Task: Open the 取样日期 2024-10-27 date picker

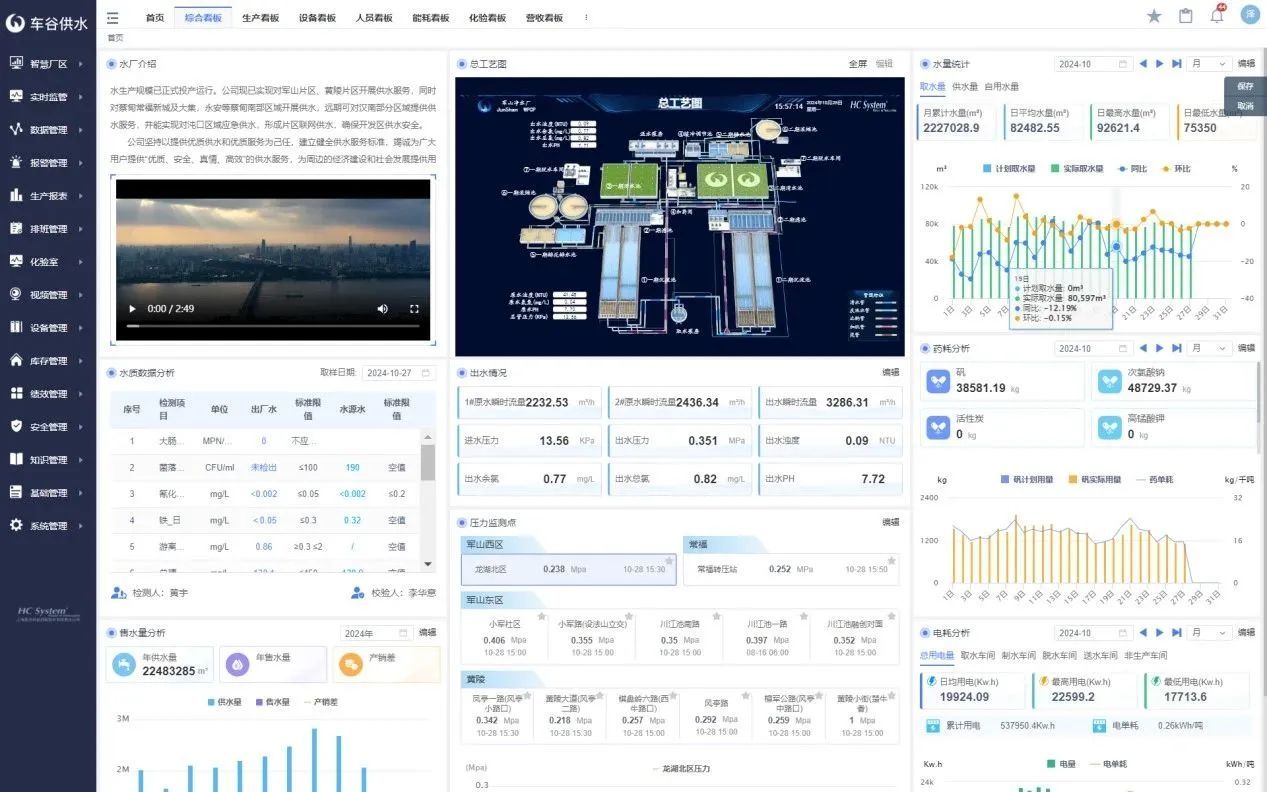Action: coord(399,372)
